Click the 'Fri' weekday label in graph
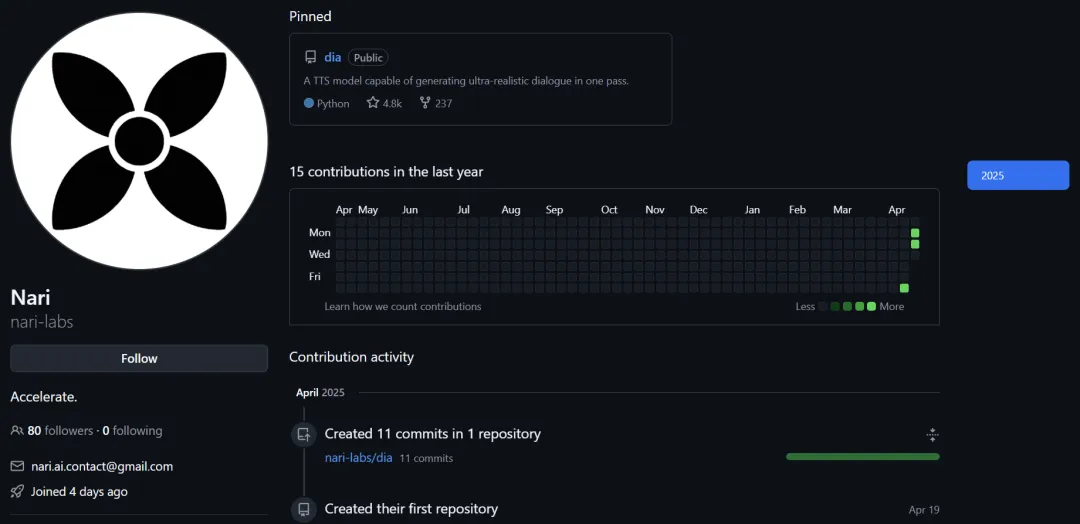The image size is (1080, 524). click(315, 276)
